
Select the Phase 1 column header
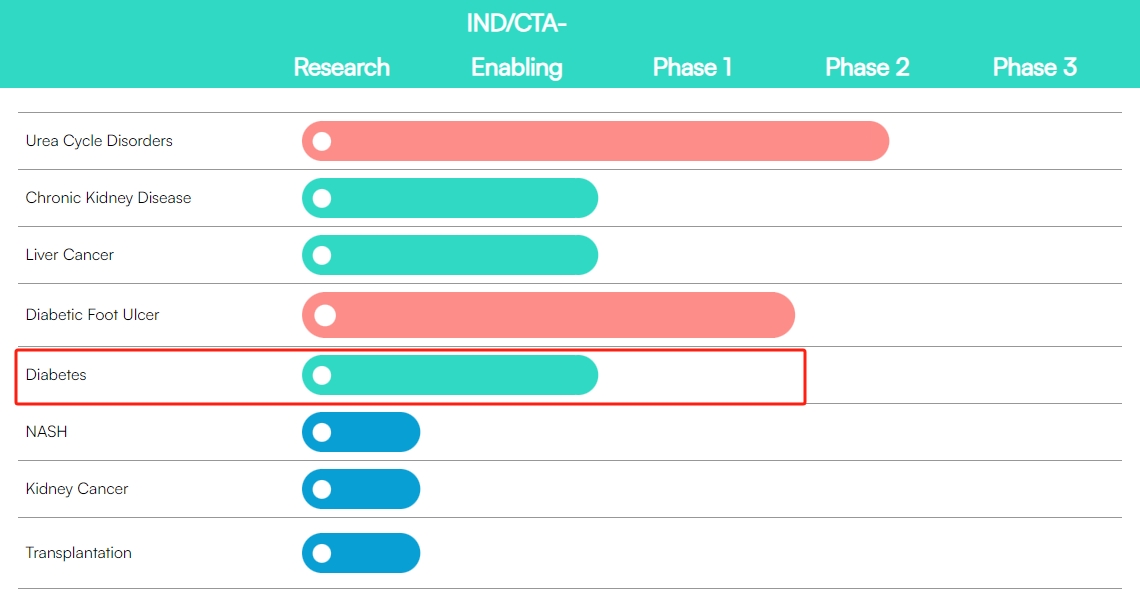[x=692, y=67]
